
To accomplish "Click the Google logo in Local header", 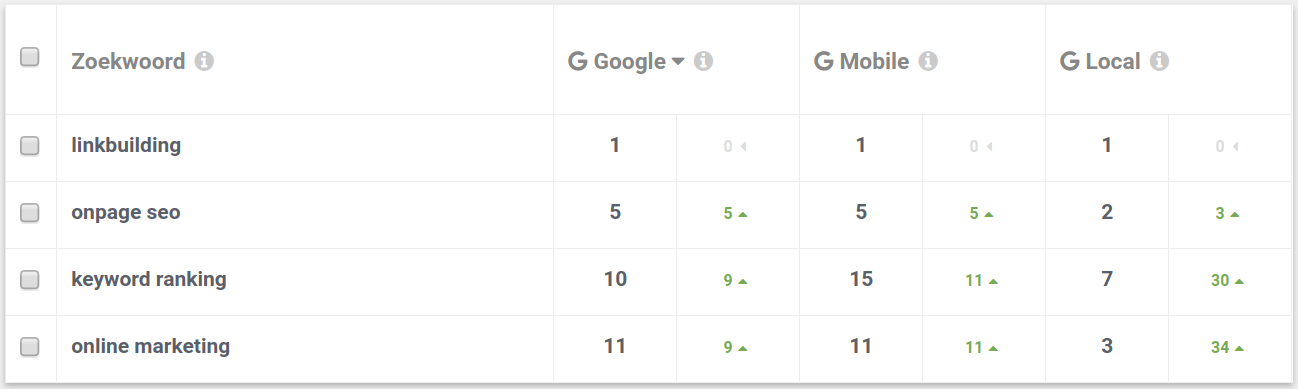I will click(x=1070, y=62).
